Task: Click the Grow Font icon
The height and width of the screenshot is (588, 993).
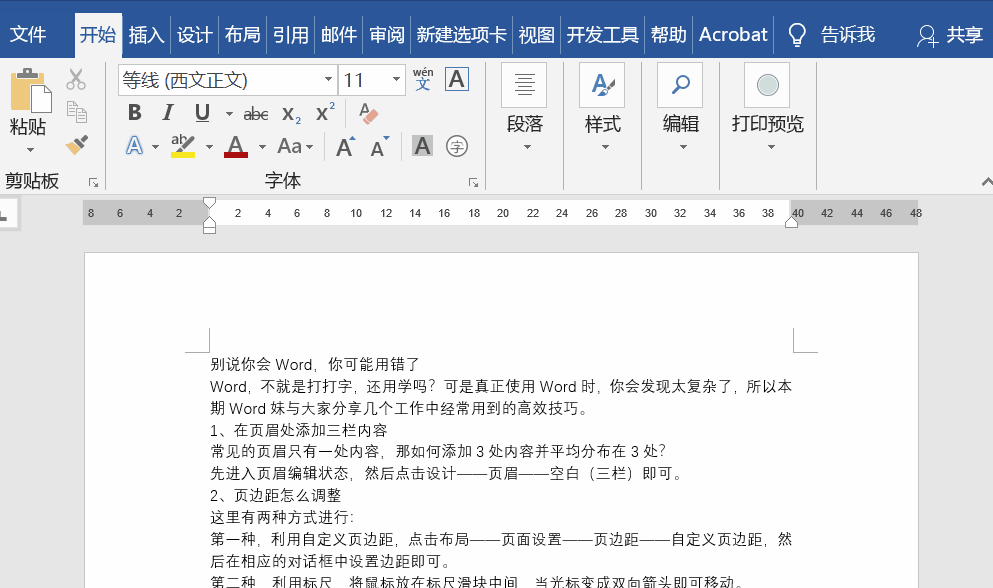Action: point(343,146)
